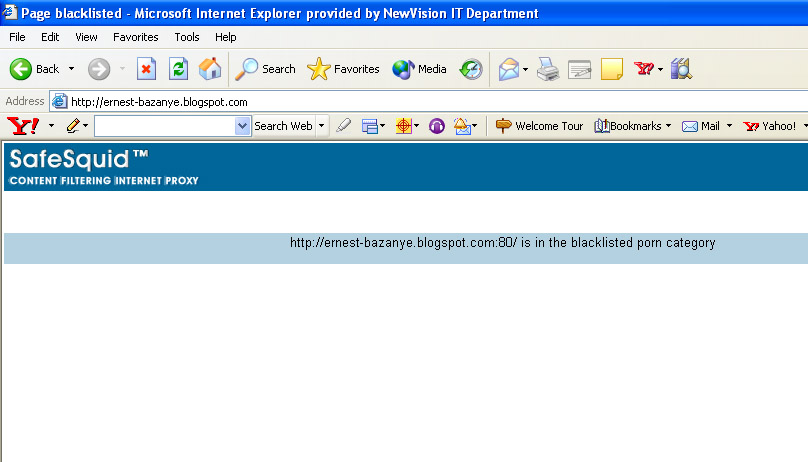
Task: Open the File menu
Action: (x=17, y=37)
